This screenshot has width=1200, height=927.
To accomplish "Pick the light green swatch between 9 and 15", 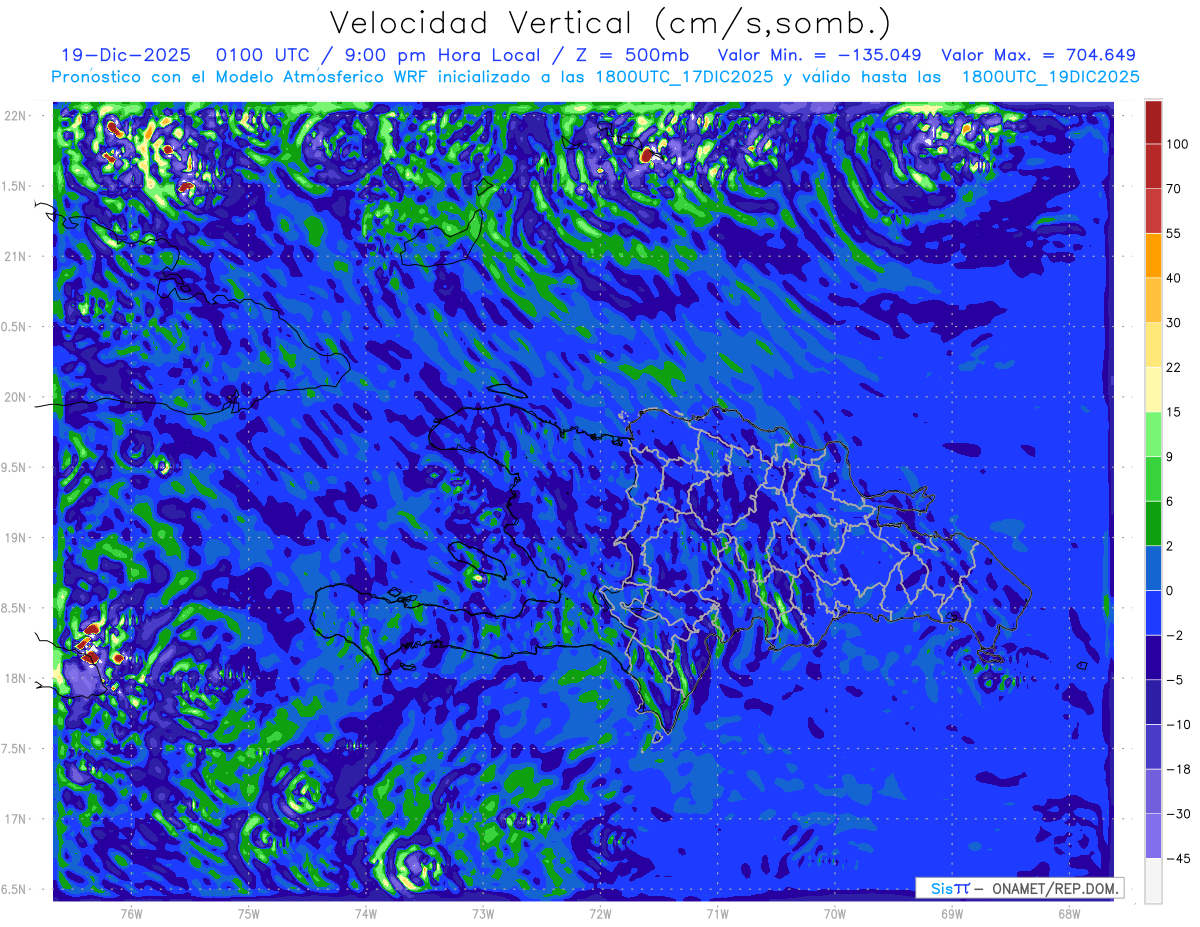I will (1153, 434).
